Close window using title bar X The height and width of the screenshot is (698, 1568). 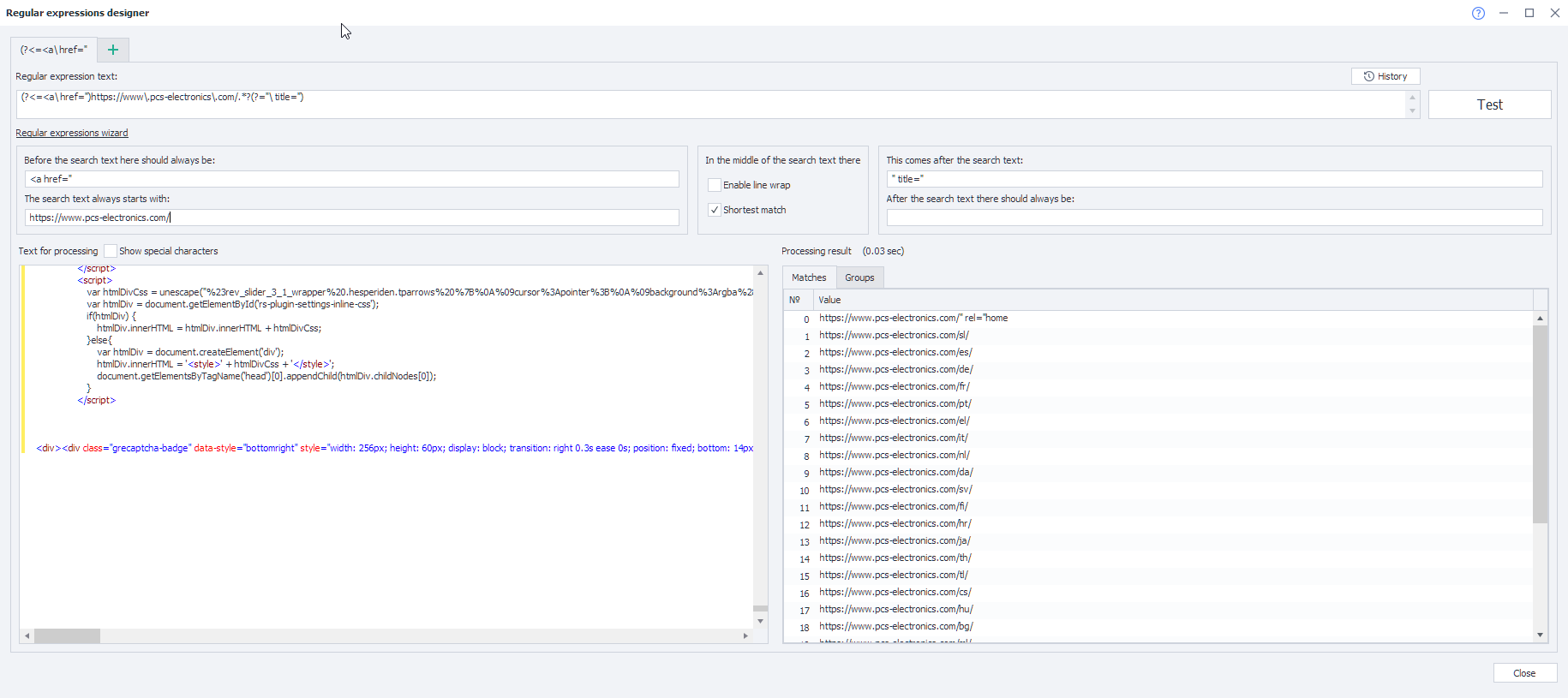[x=1555, y=13]
